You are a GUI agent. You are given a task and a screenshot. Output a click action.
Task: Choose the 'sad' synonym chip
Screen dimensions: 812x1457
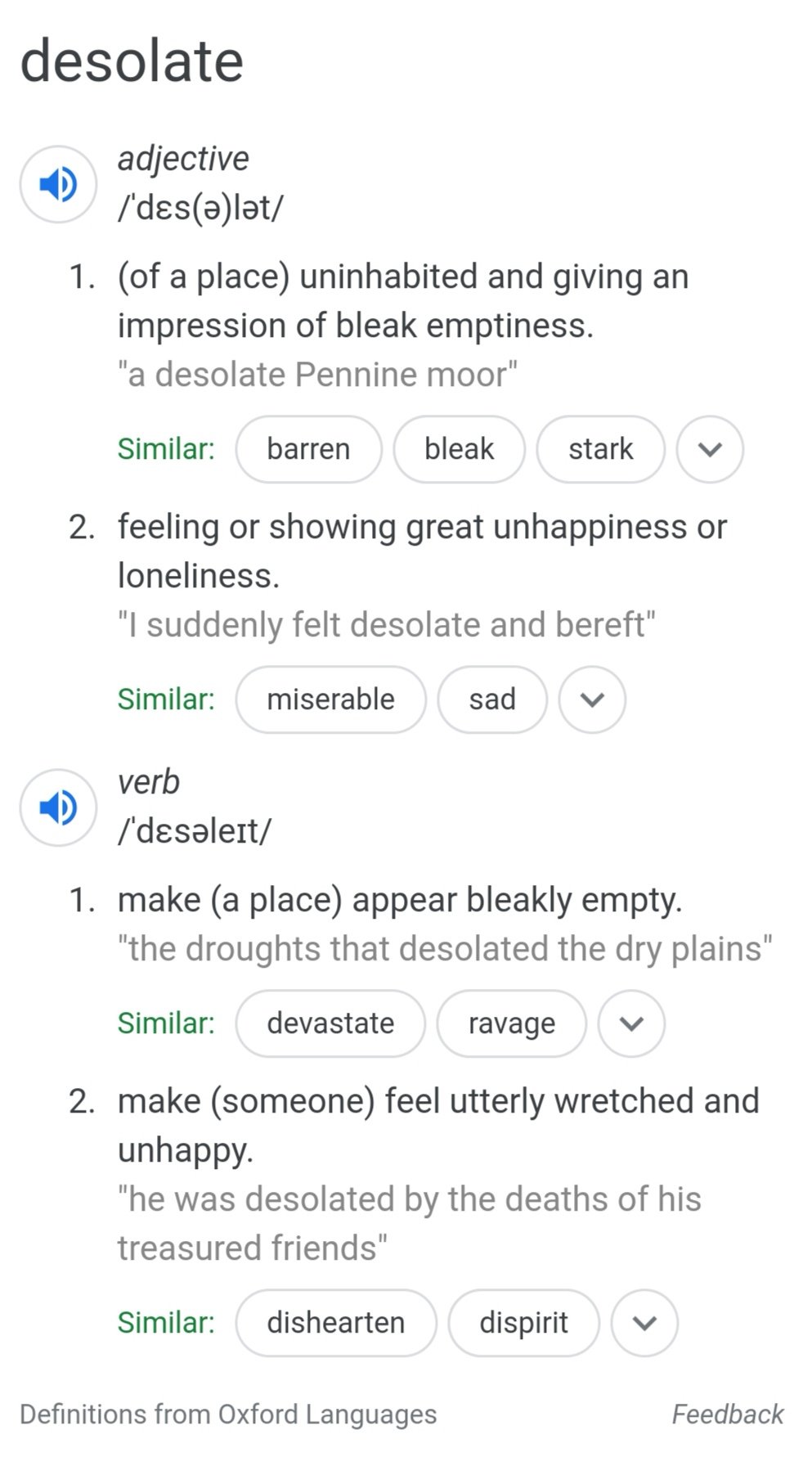point(492,699)
